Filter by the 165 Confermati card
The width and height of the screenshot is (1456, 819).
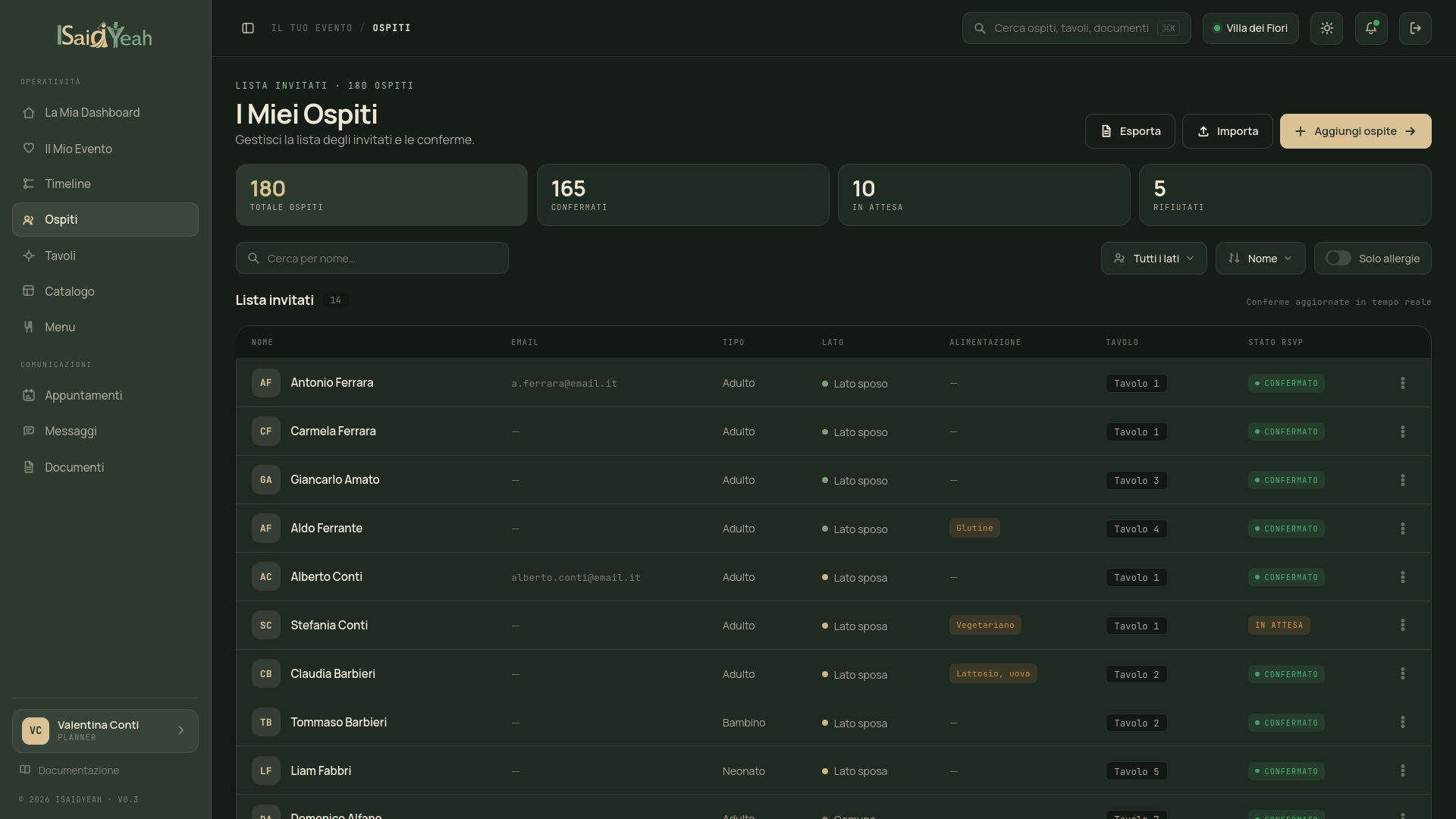682,195
